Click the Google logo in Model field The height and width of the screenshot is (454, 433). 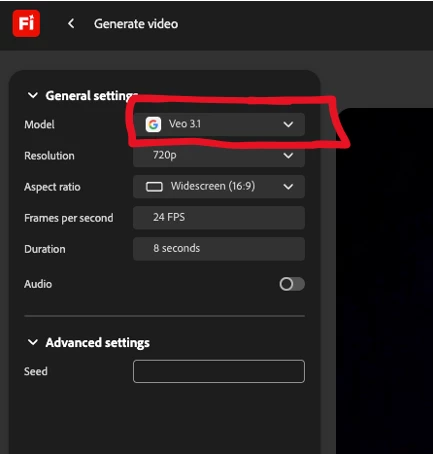click(x=153, y=125)
